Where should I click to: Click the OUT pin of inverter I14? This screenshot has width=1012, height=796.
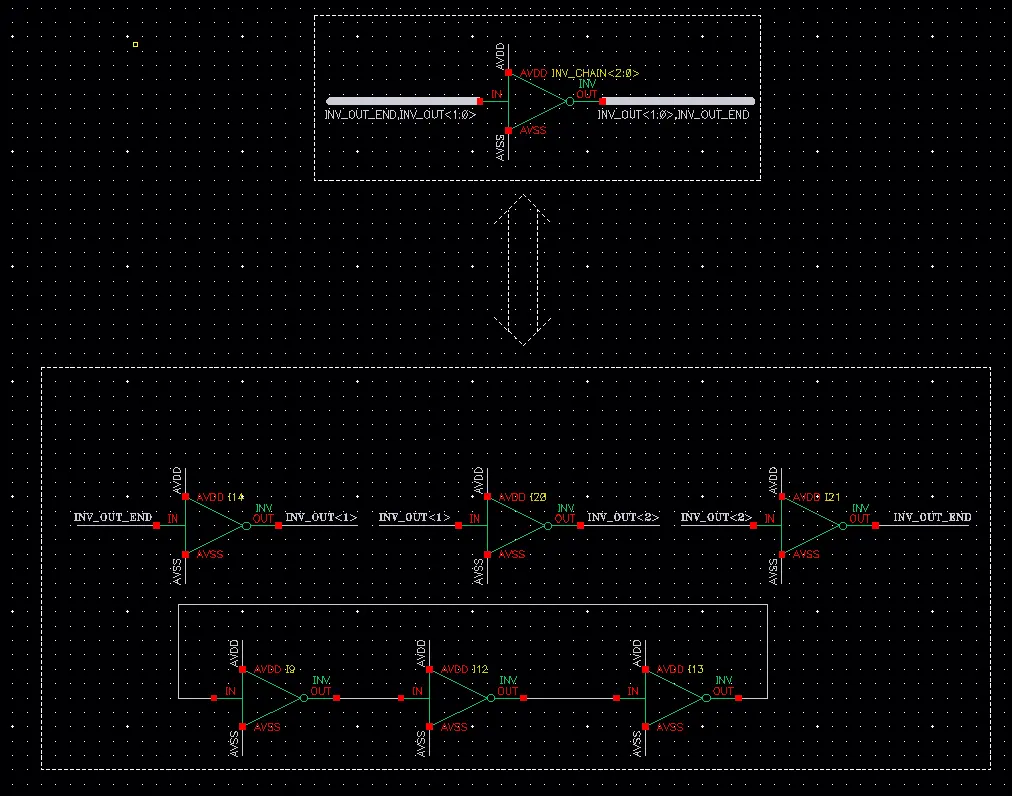click(x=278, y=526)
